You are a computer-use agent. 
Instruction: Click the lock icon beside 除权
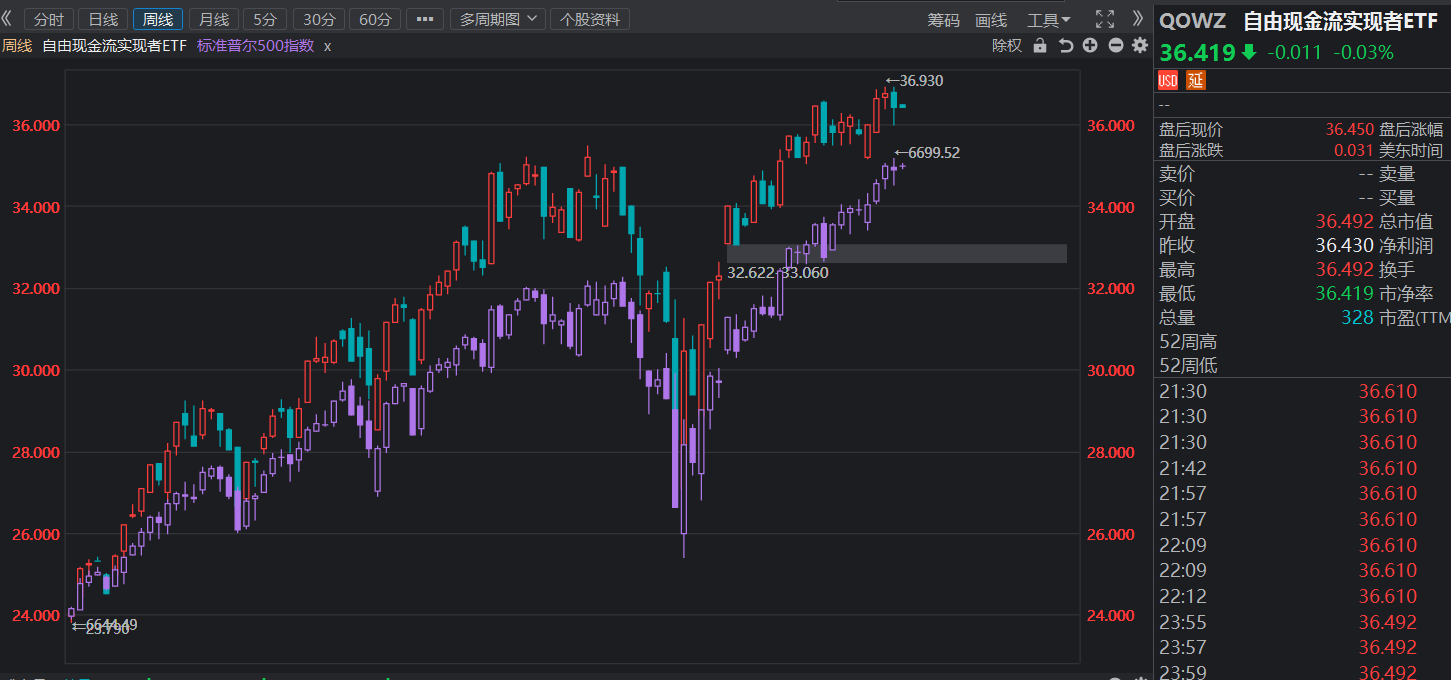pyautogui.click(x=1040, y=45)
